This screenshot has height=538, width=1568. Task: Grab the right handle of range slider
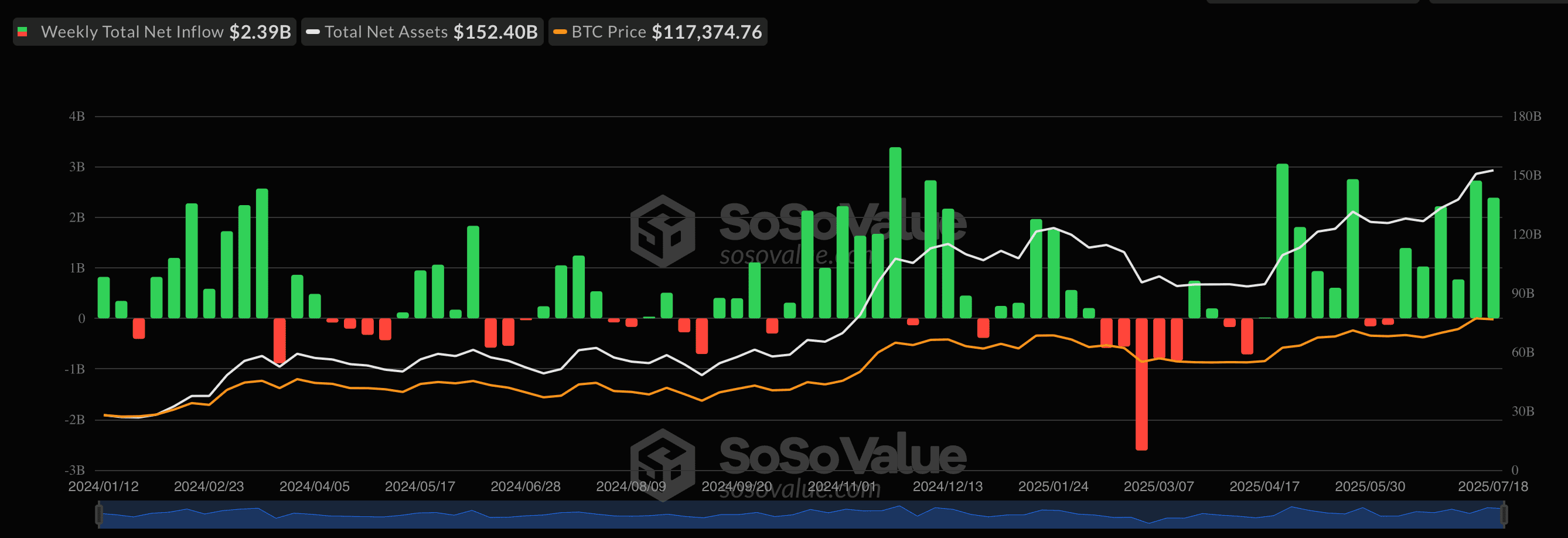(x=1504, y=515)
